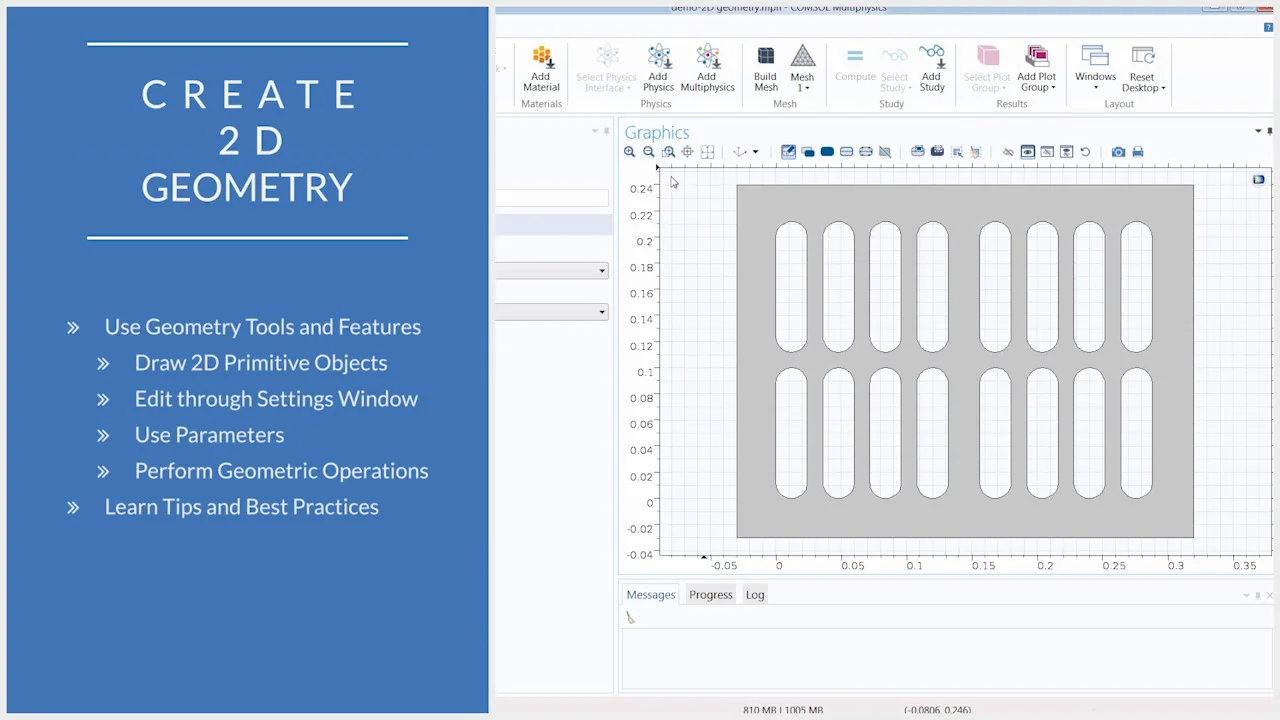Click the first selection list icon after modes
This screenshot has height=720, width=1280.
[918, 152]
